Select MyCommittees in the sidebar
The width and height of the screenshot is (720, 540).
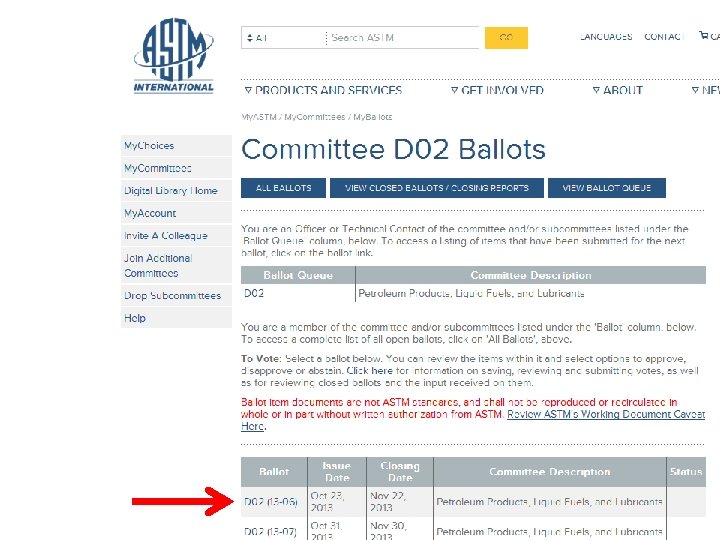158,168
